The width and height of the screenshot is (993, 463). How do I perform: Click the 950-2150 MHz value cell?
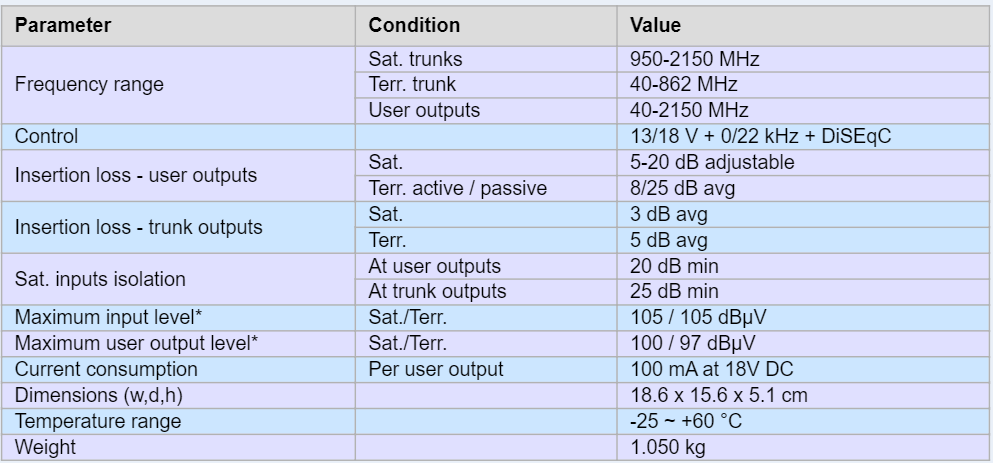(803, 59)
